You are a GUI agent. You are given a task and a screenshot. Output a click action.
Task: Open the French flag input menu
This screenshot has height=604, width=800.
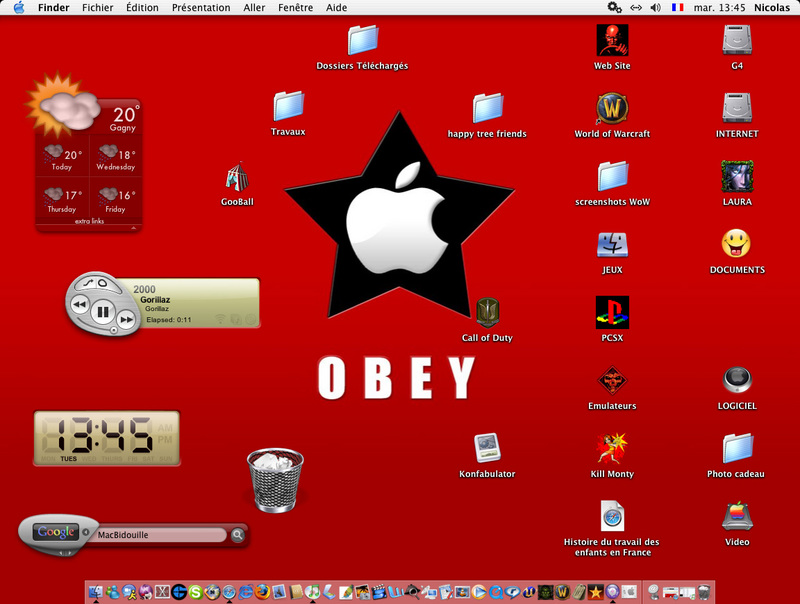(x=678, y=8)
